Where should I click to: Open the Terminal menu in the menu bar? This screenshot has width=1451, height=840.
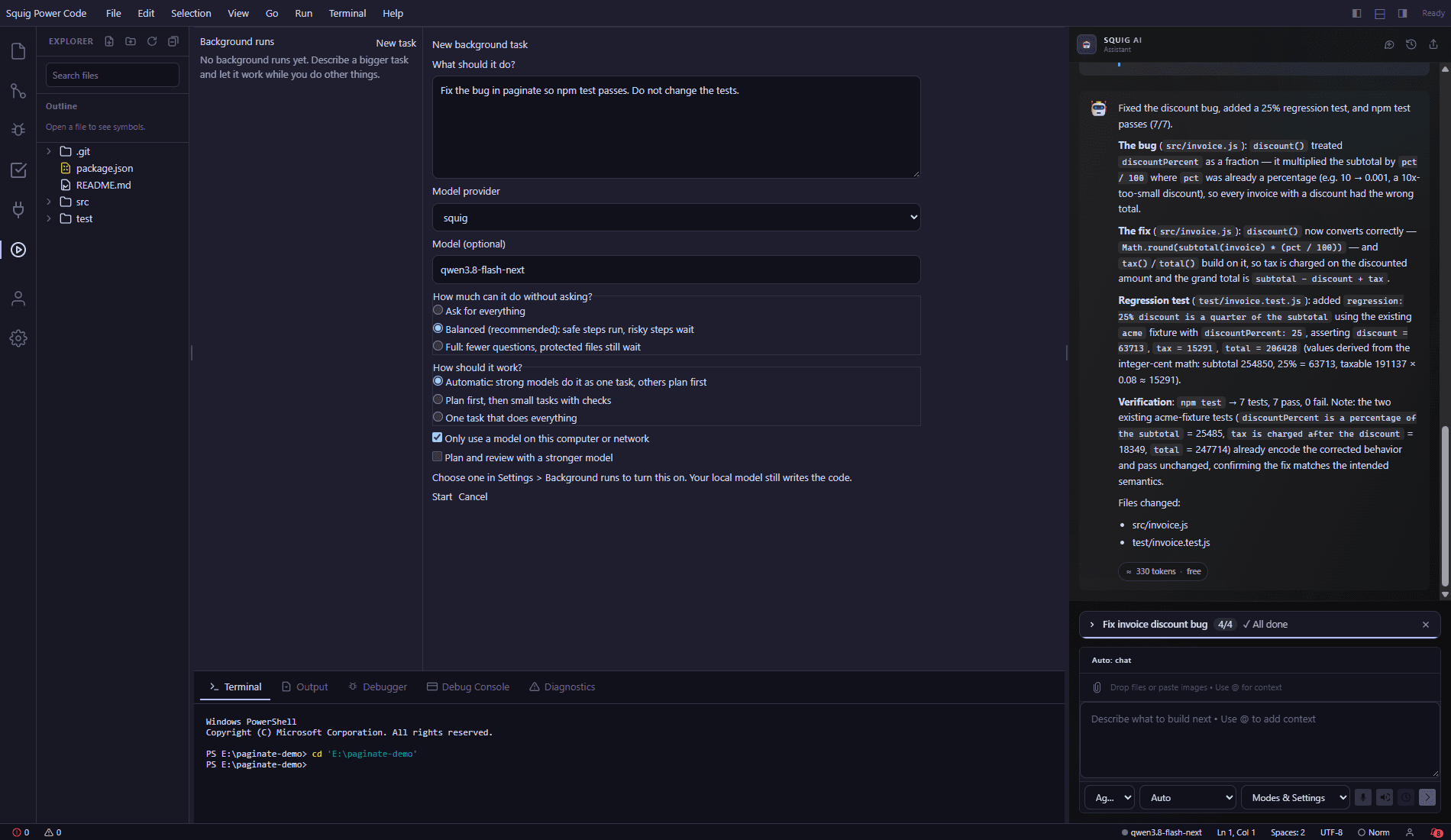(x=347, y=13)
